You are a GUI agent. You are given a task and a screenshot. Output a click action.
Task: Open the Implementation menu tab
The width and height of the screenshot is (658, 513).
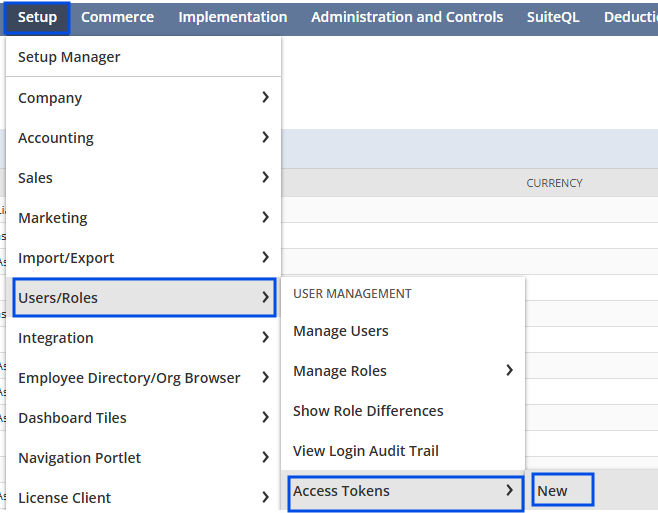pos(233,18)
